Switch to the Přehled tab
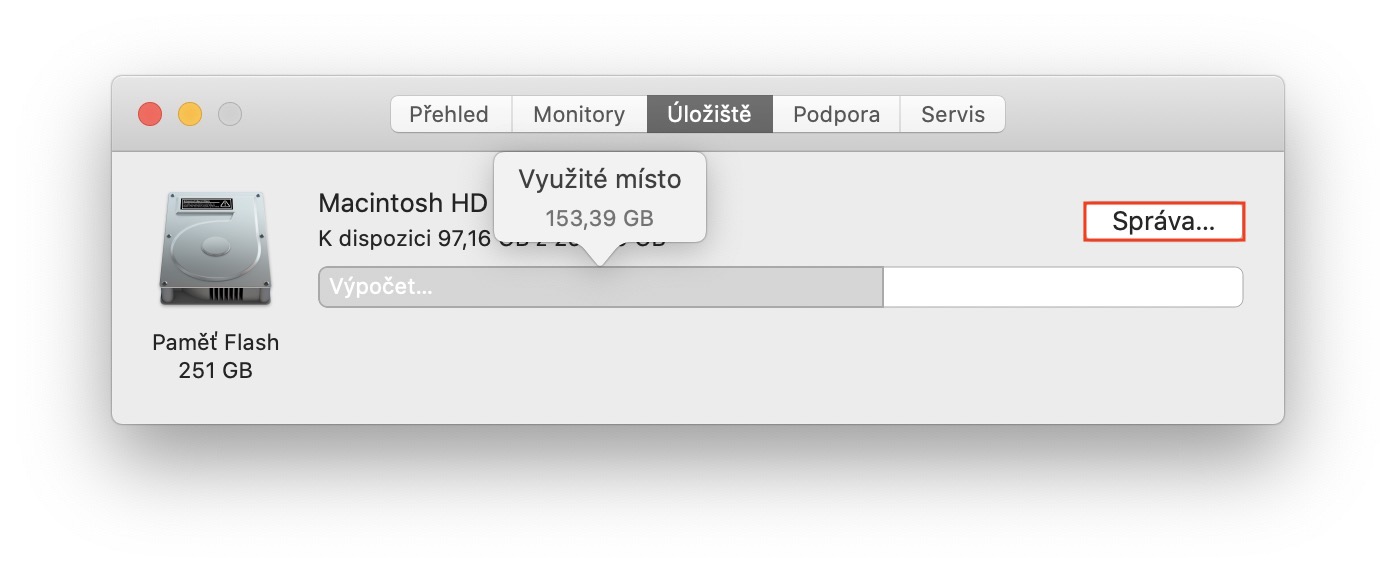Image resolution: width=1396 pixels, height=572 pixels. coord(449,114)
